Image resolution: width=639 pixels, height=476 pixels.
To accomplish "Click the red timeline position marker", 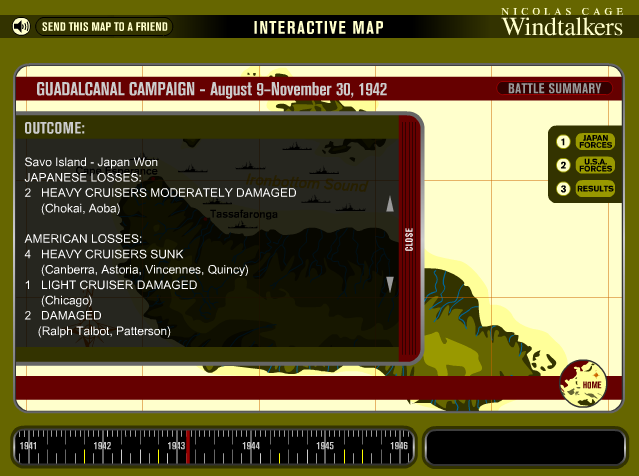I will 188,447.
